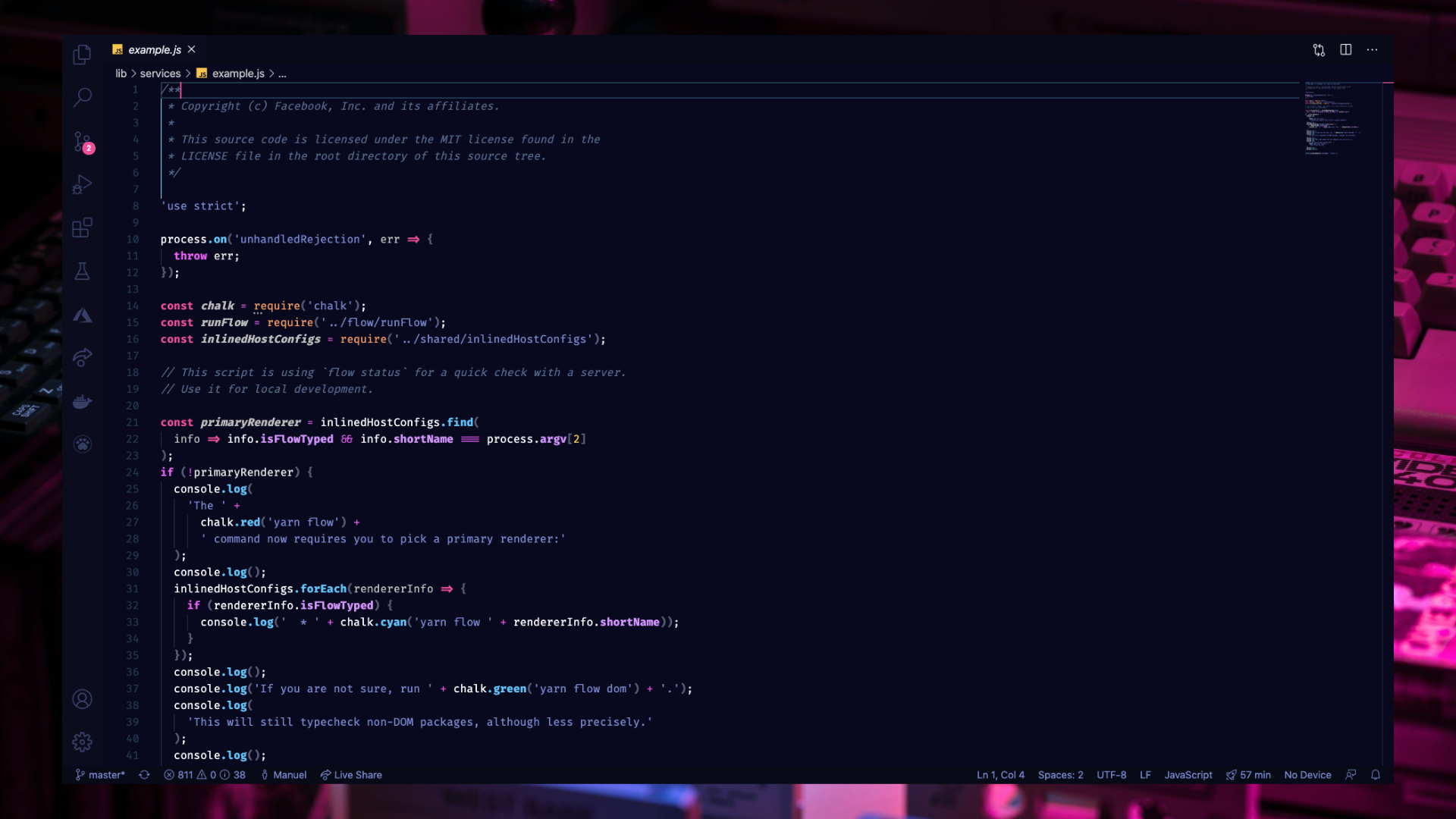The height and width of the screenshot is (819, 1456).
Task: Open the Search view in activity bar
Action: pyautogui.click(x=82, y=97)
